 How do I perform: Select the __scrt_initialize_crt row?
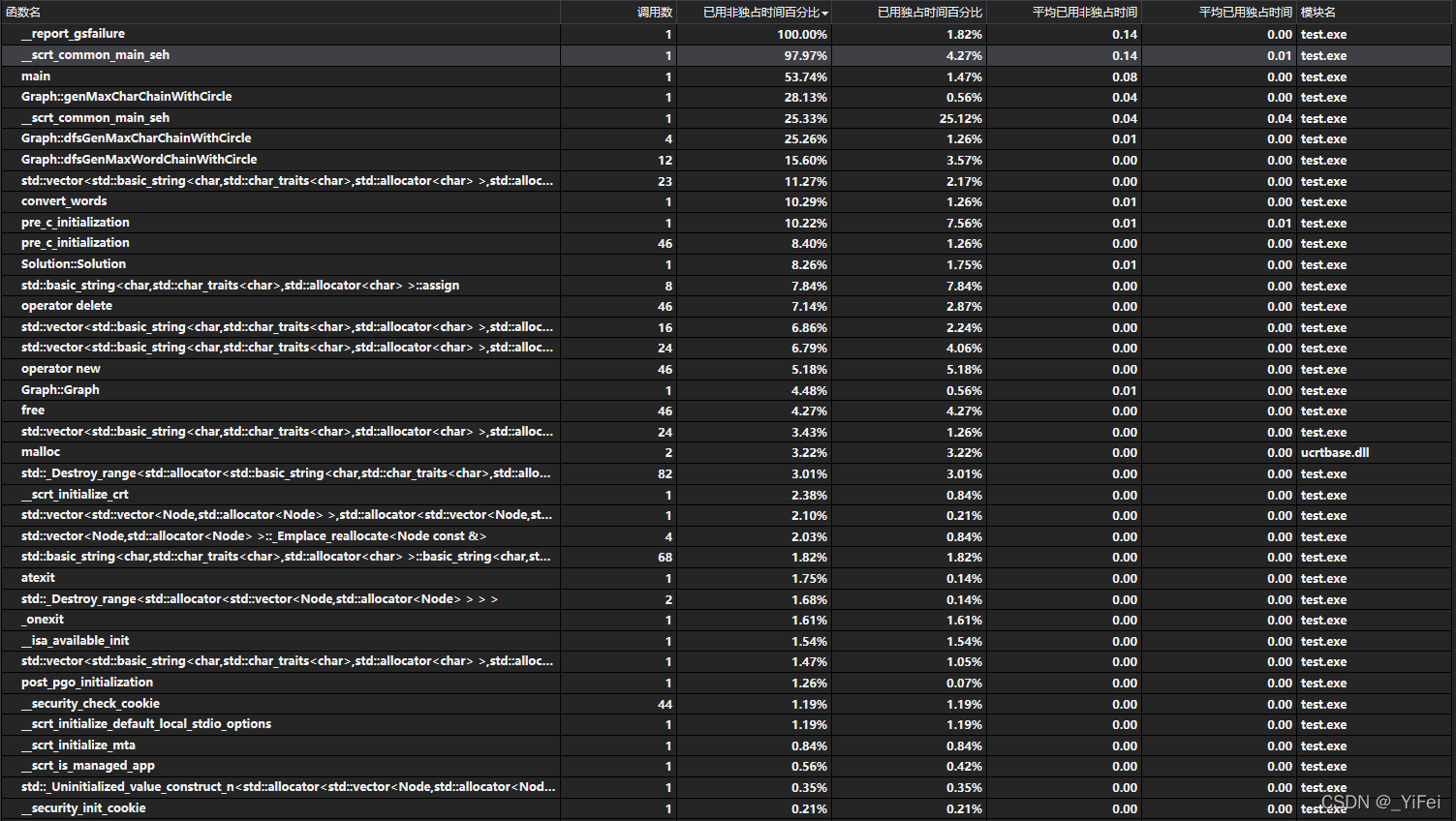click(728, 495)
